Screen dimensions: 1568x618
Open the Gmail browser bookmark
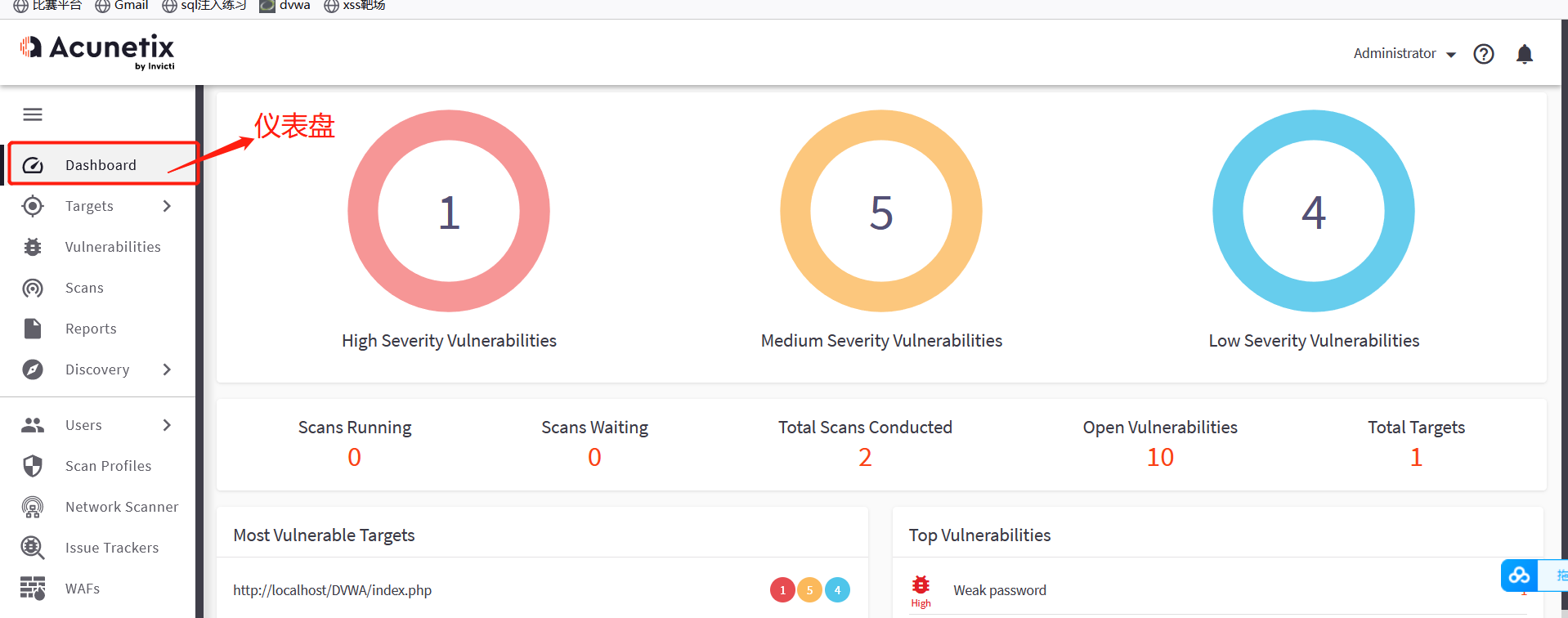(122, 6)
